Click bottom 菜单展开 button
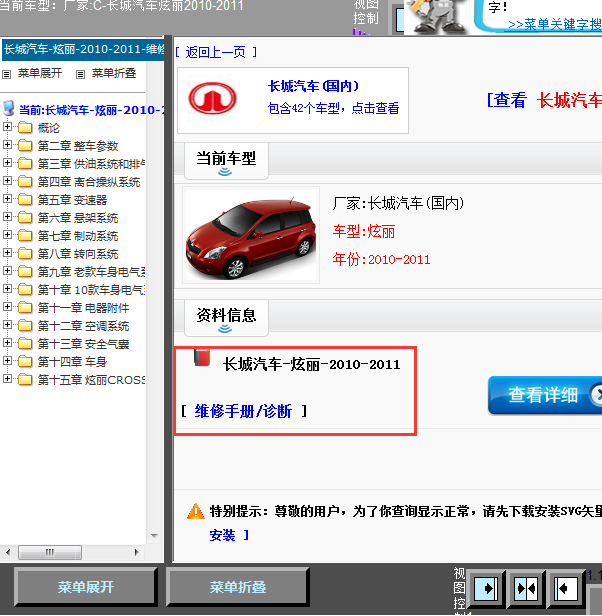The height and width of the screenshot is (616, 602). point(86,587)
